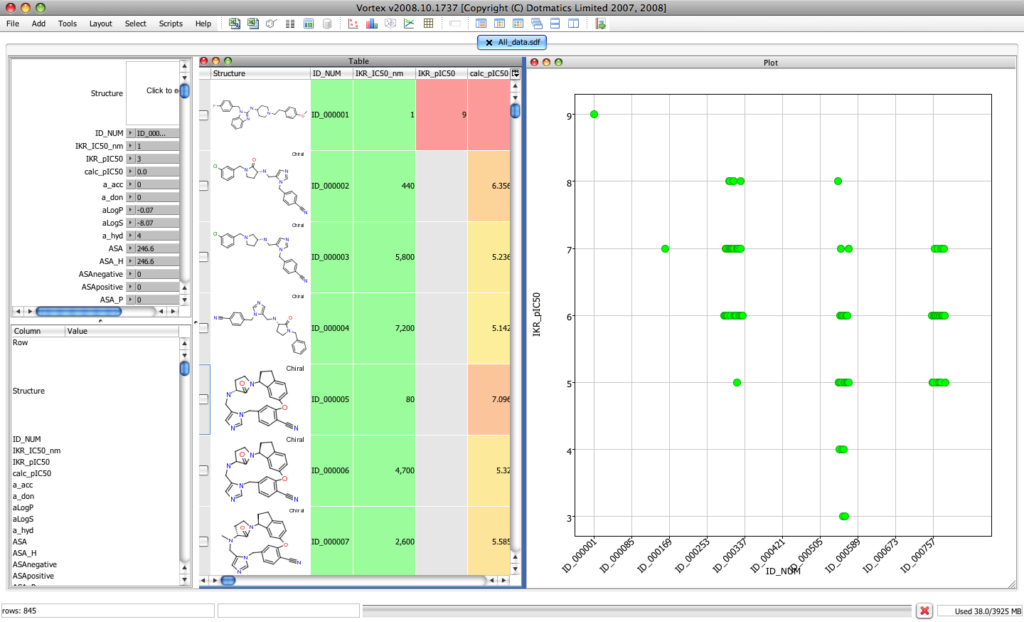Click the cascade windows toolbar icon
1024x622 pixels.
pyautogui.click(x=537, y=24)
